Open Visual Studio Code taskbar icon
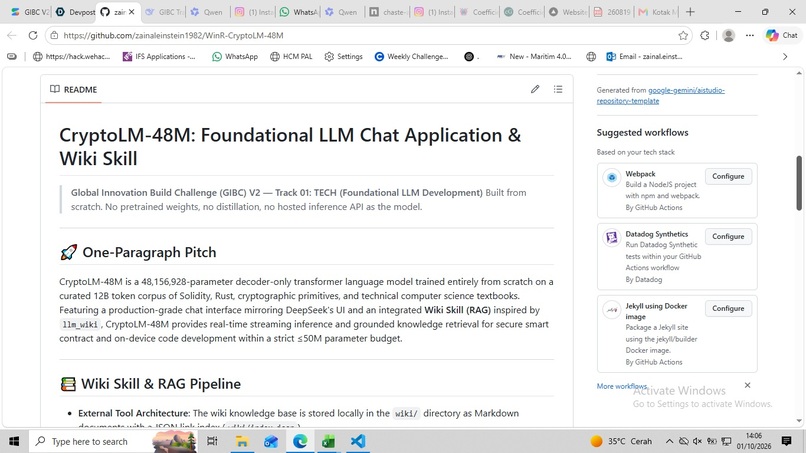This screenshot has height=453, width=806. (358, 441)
